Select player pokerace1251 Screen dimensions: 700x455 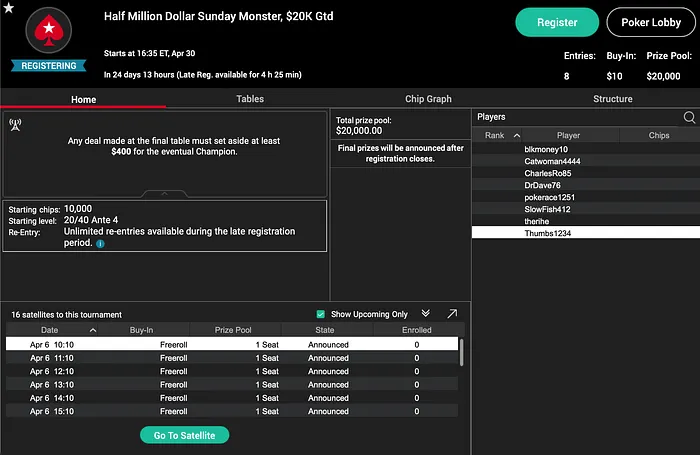click(586, 197)
